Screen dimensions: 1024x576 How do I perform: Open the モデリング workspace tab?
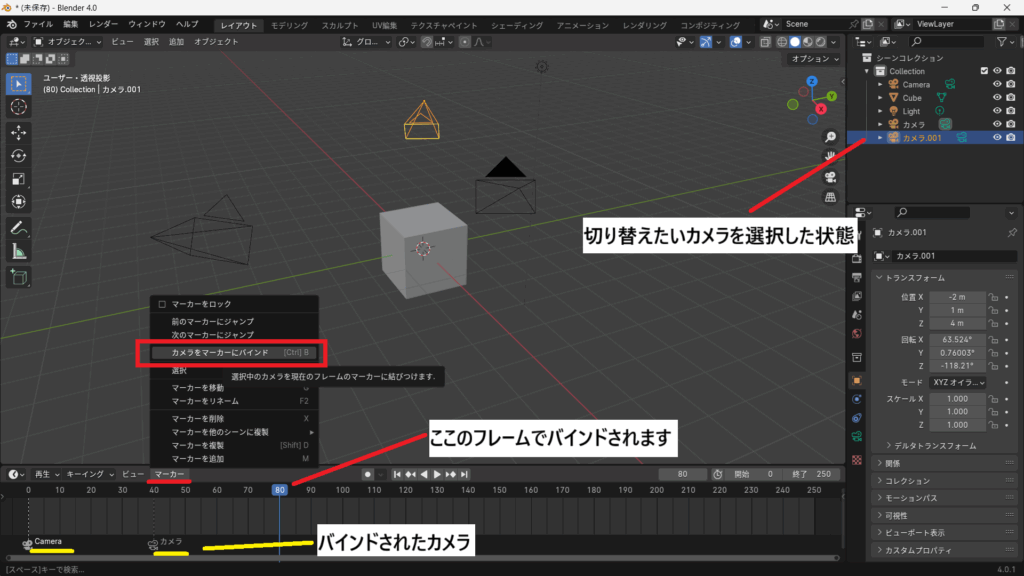point(290,24)
